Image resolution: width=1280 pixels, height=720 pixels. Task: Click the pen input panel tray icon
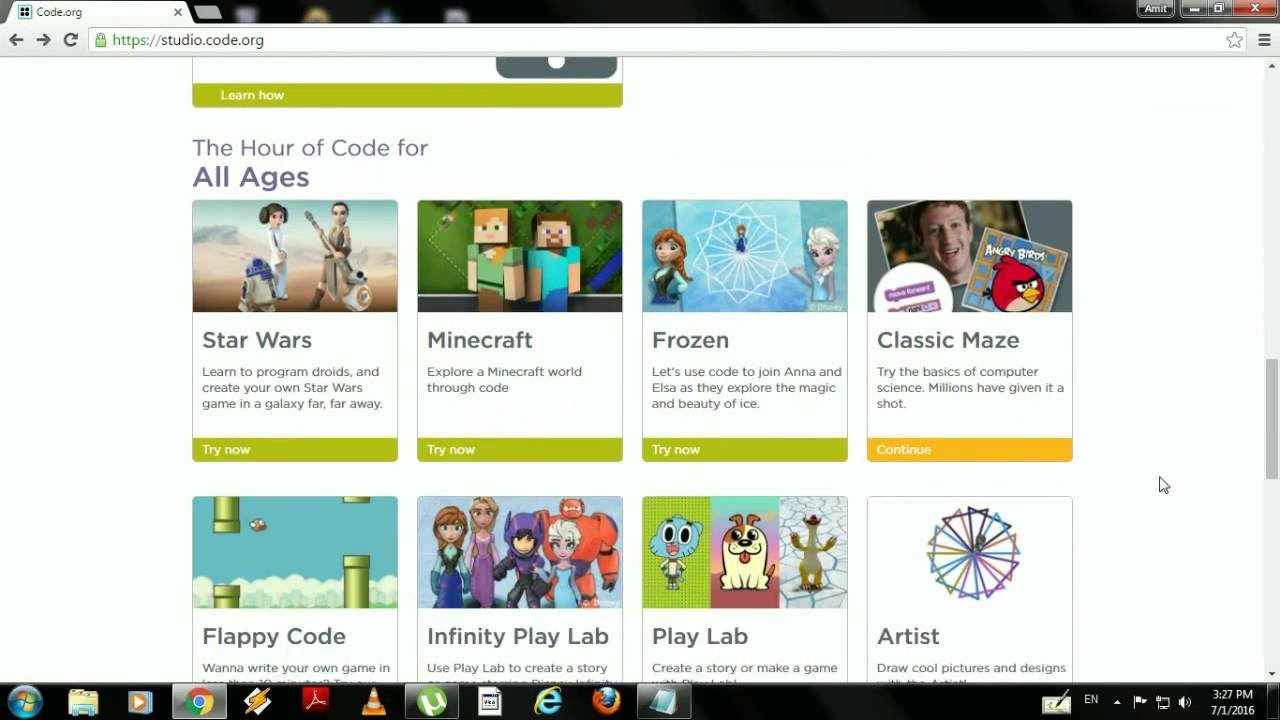point(1057,703)
